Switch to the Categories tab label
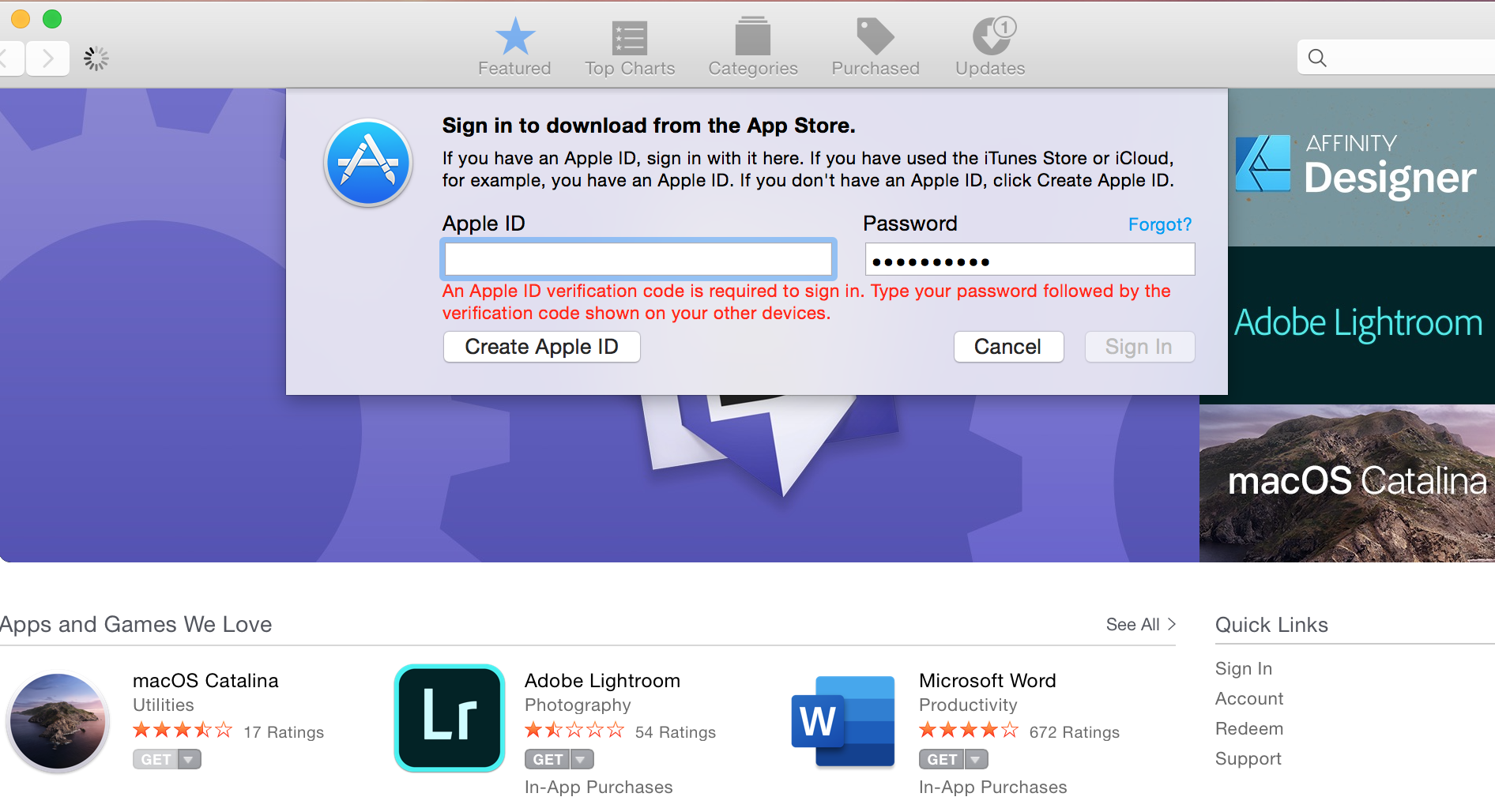This screenshot has height=812, width=1495. (x=753, y=69)
